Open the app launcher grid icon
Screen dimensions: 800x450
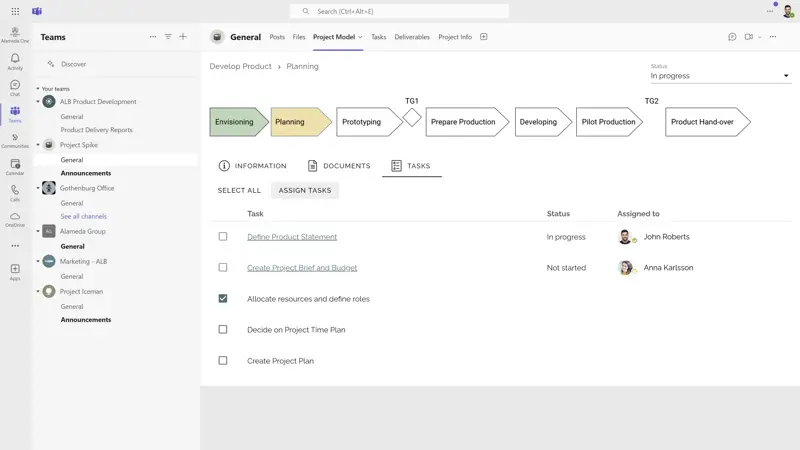[x=15, y=11]
